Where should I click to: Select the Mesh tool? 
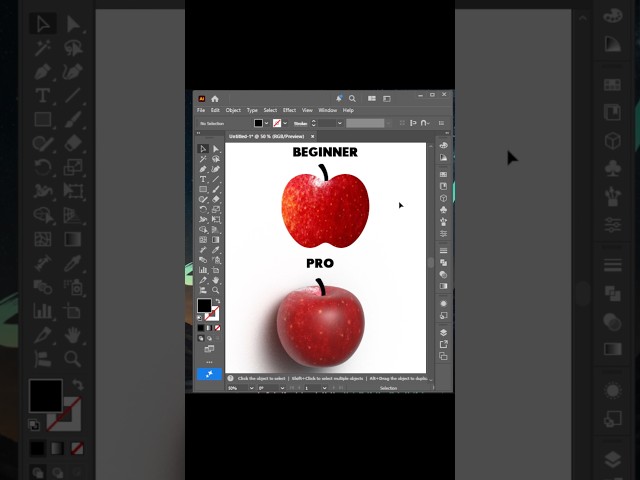203,240
